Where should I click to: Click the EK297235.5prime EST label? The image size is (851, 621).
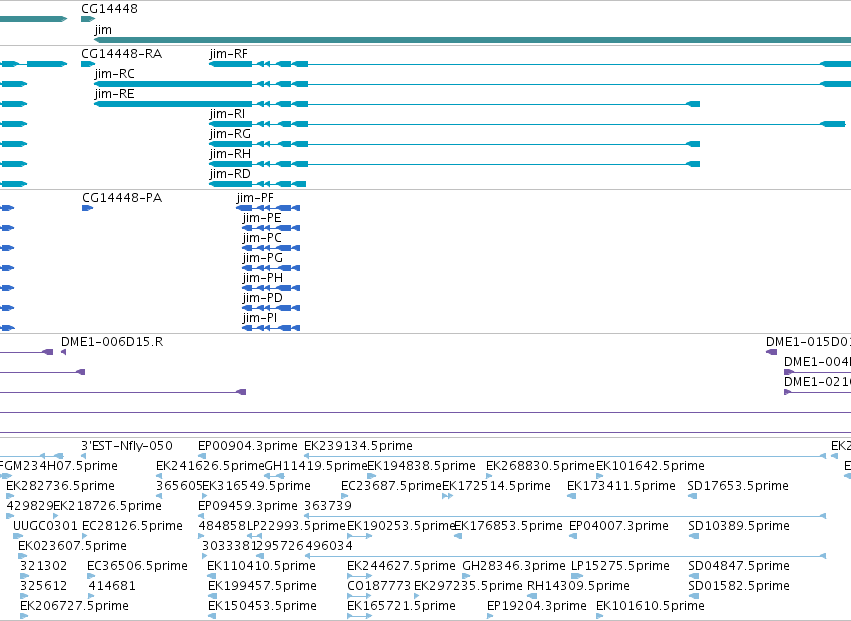468,587
